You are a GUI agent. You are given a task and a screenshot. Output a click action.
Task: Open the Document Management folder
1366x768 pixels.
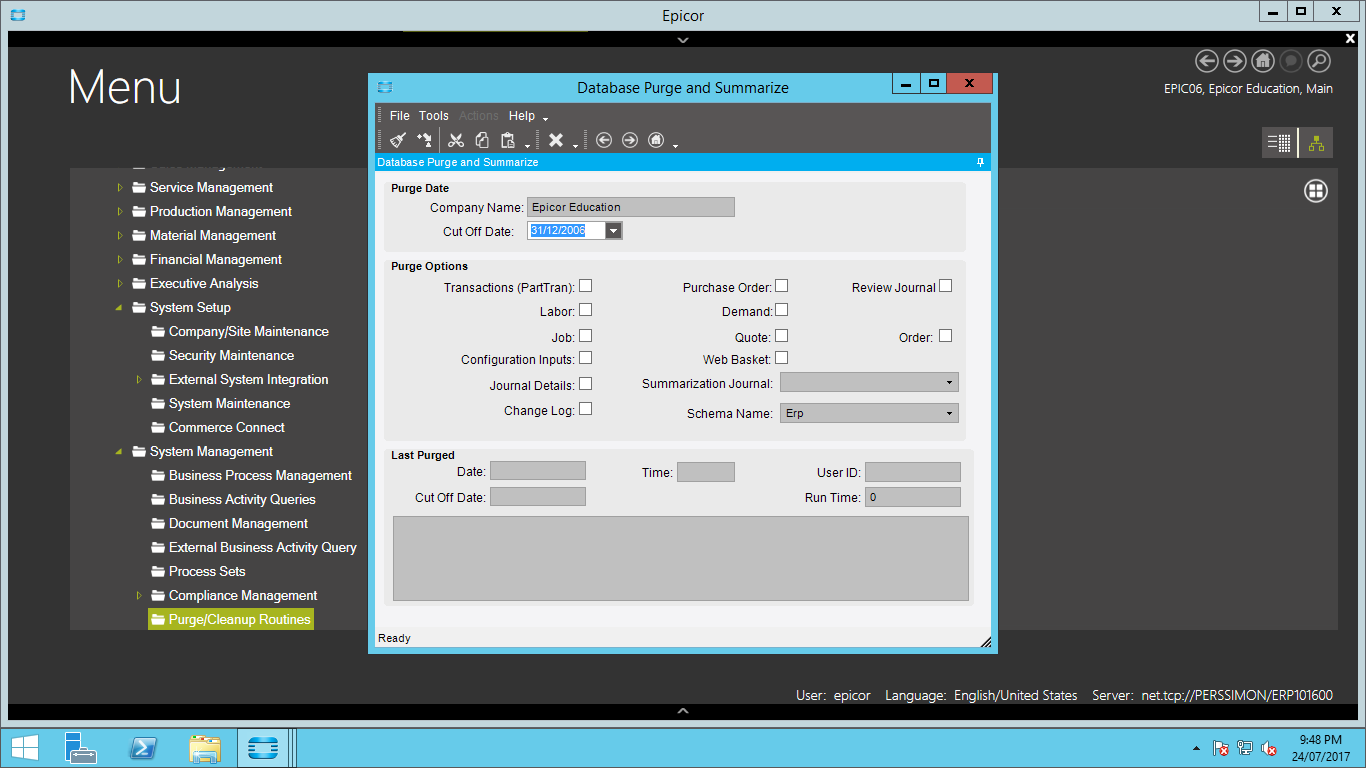click(230, 523)
